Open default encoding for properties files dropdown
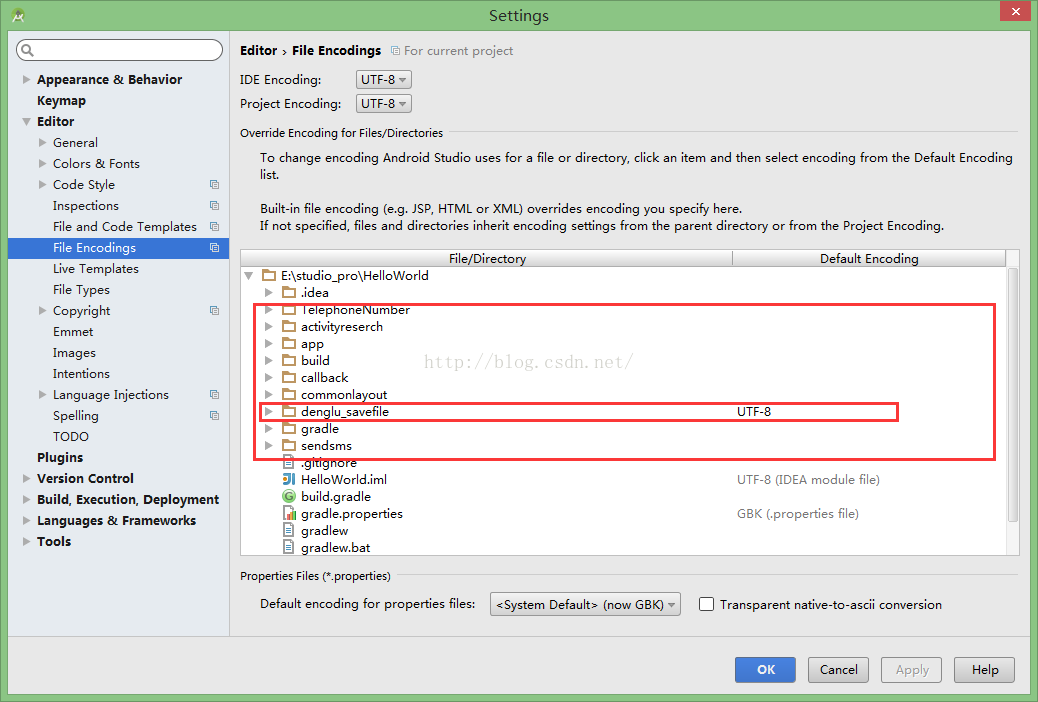Viewport: 1038px width, 702px height. click(x=585, y=604)
